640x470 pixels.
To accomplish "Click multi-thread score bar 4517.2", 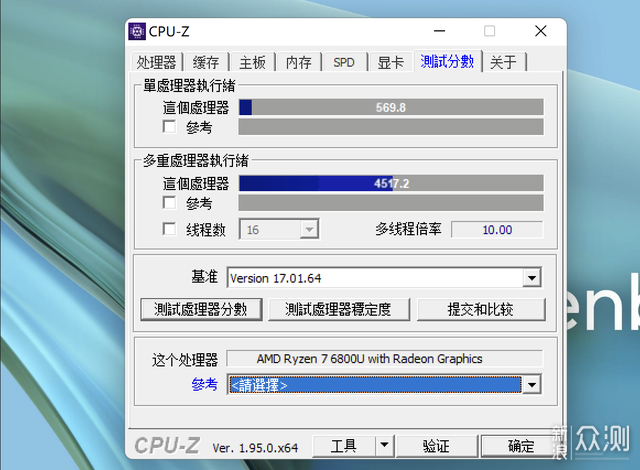I will 391,183.
